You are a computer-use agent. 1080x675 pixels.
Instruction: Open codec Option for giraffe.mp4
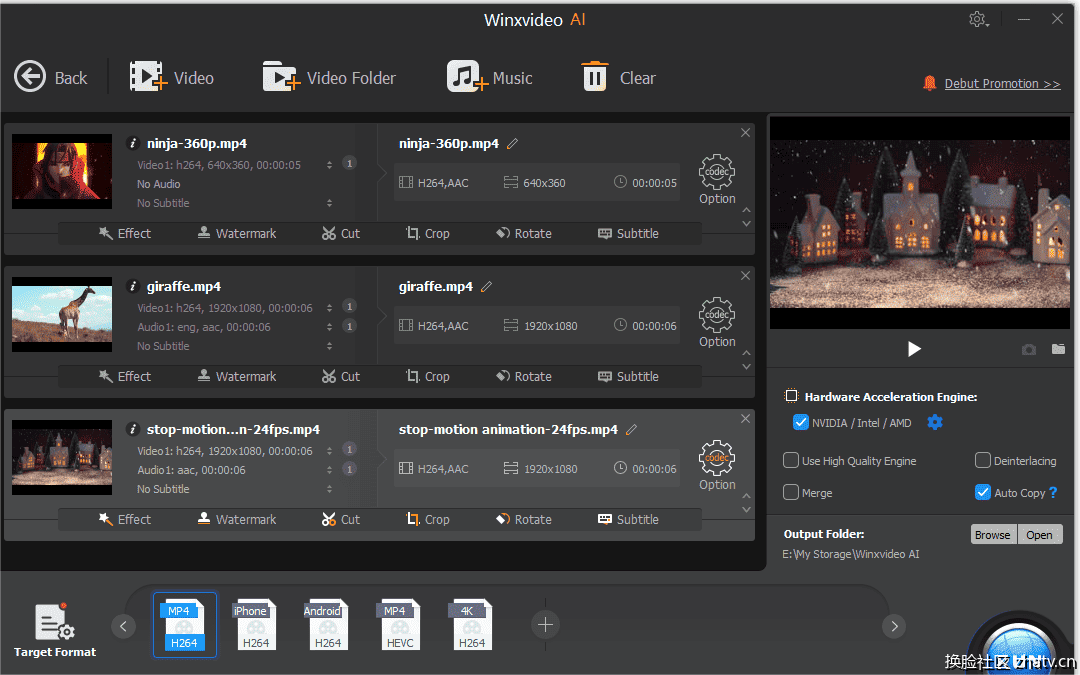pyautogui.click(x=717, y=322)
